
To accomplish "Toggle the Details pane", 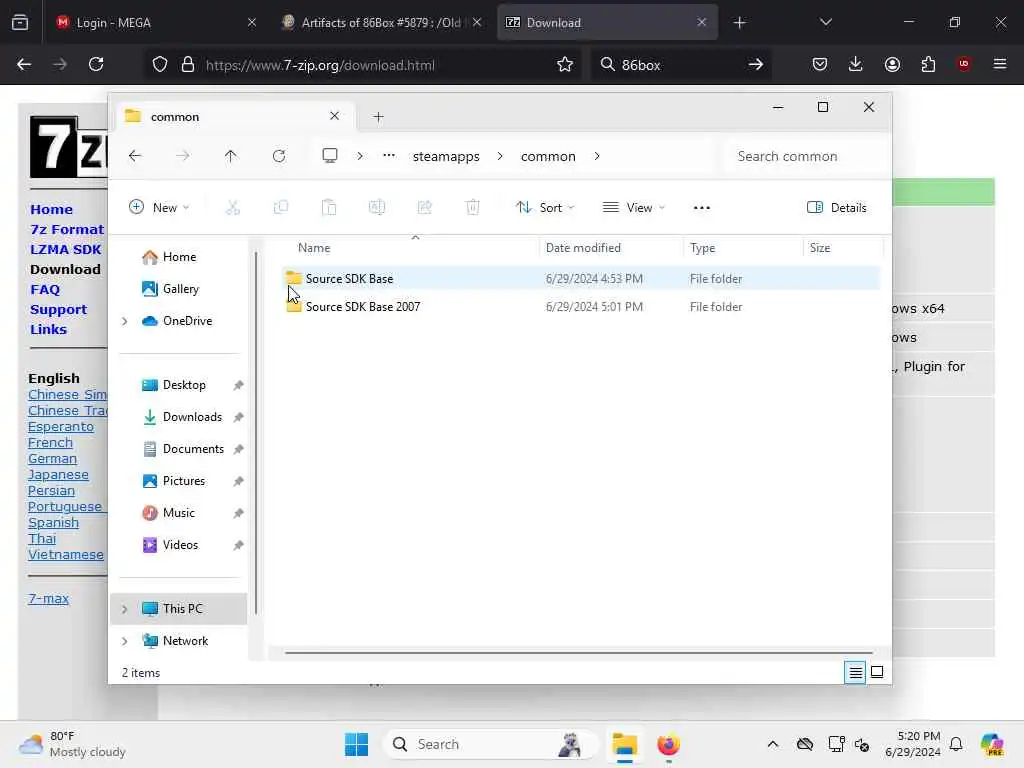I will pyautogui.click(x=837, y=208).
